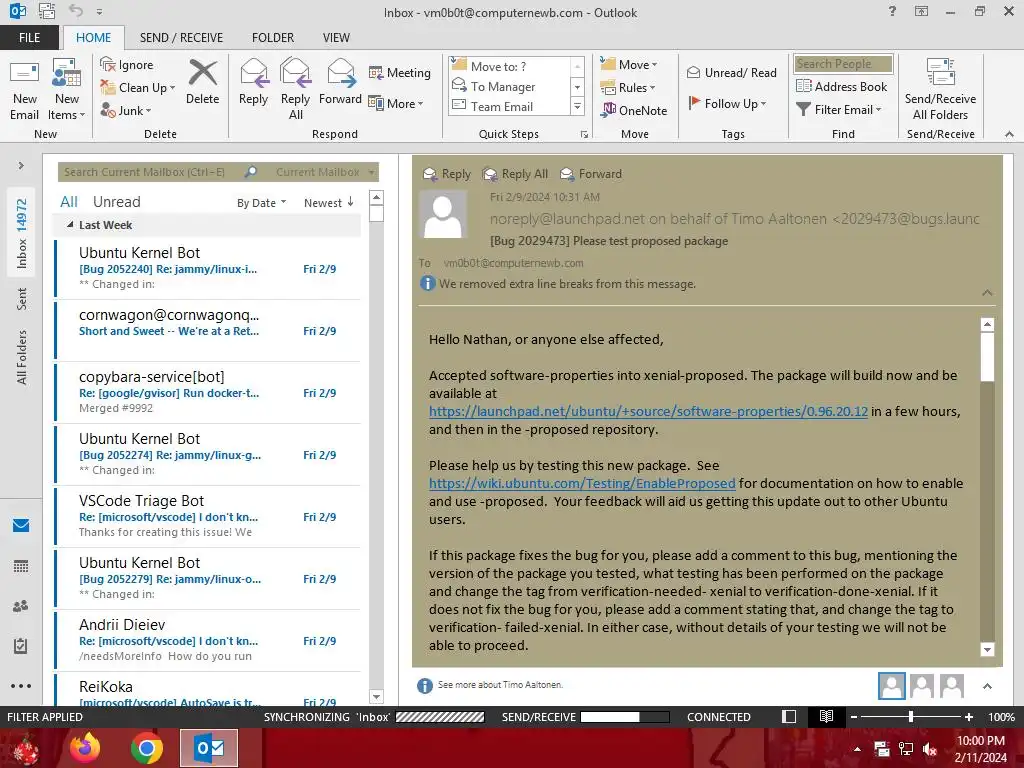Filter the list to Unread messages

(116, 202)
